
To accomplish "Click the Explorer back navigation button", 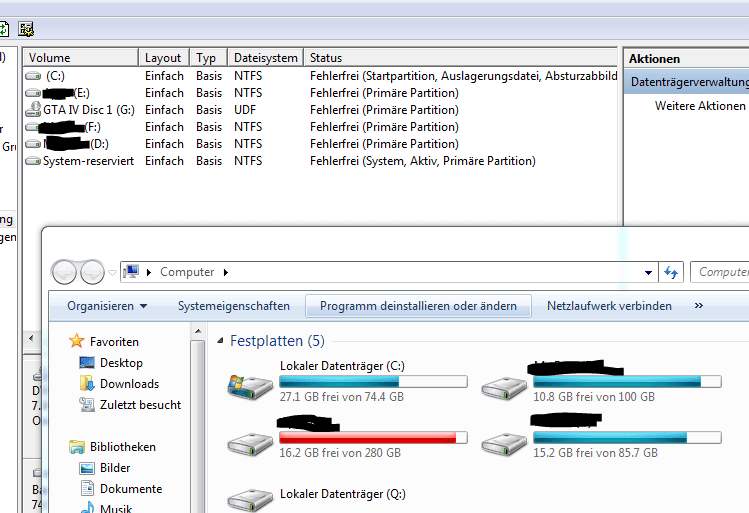I will click(64, 272).
